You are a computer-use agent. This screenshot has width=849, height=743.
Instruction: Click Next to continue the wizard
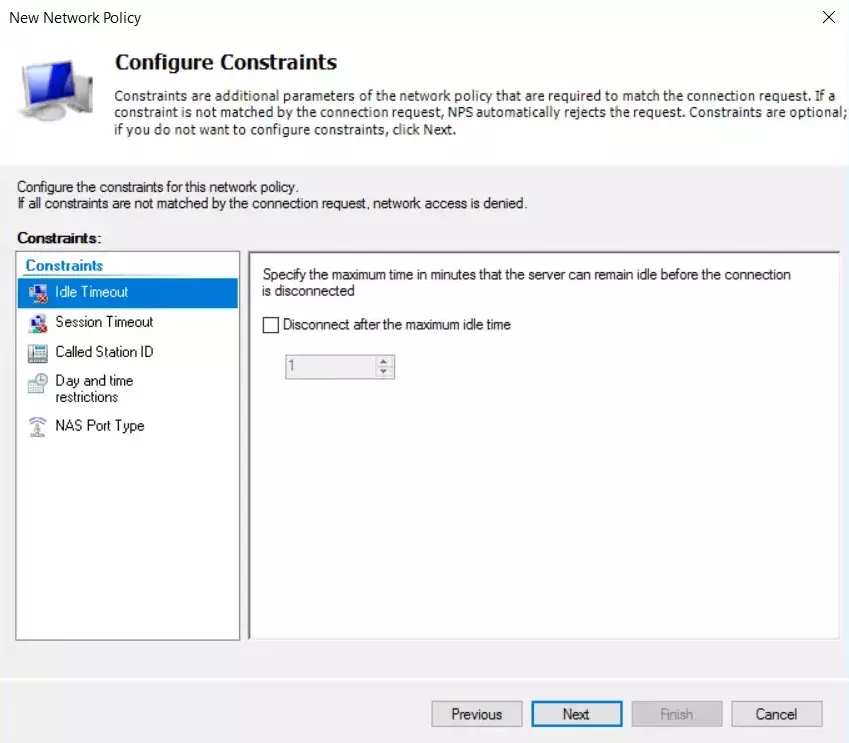tap(577, 714)
